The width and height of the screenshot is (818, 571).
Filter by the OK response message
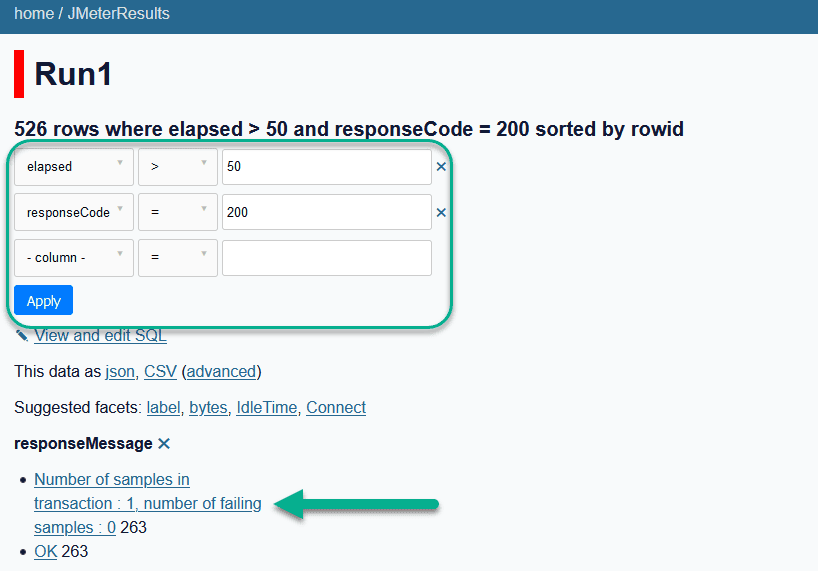[x=45, y=551]
